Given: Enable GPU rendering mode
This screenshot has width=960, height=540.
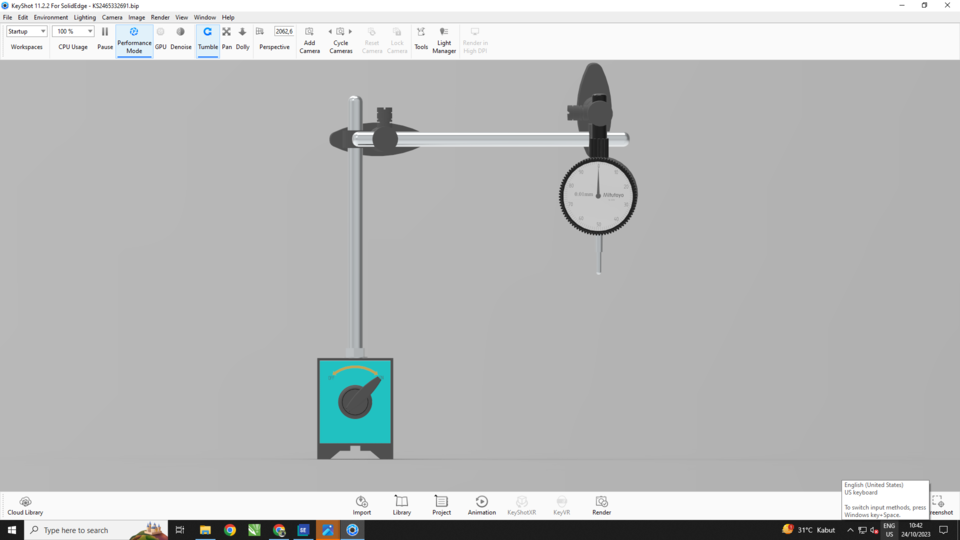Looking at the screenshot, I should [160, 39].
